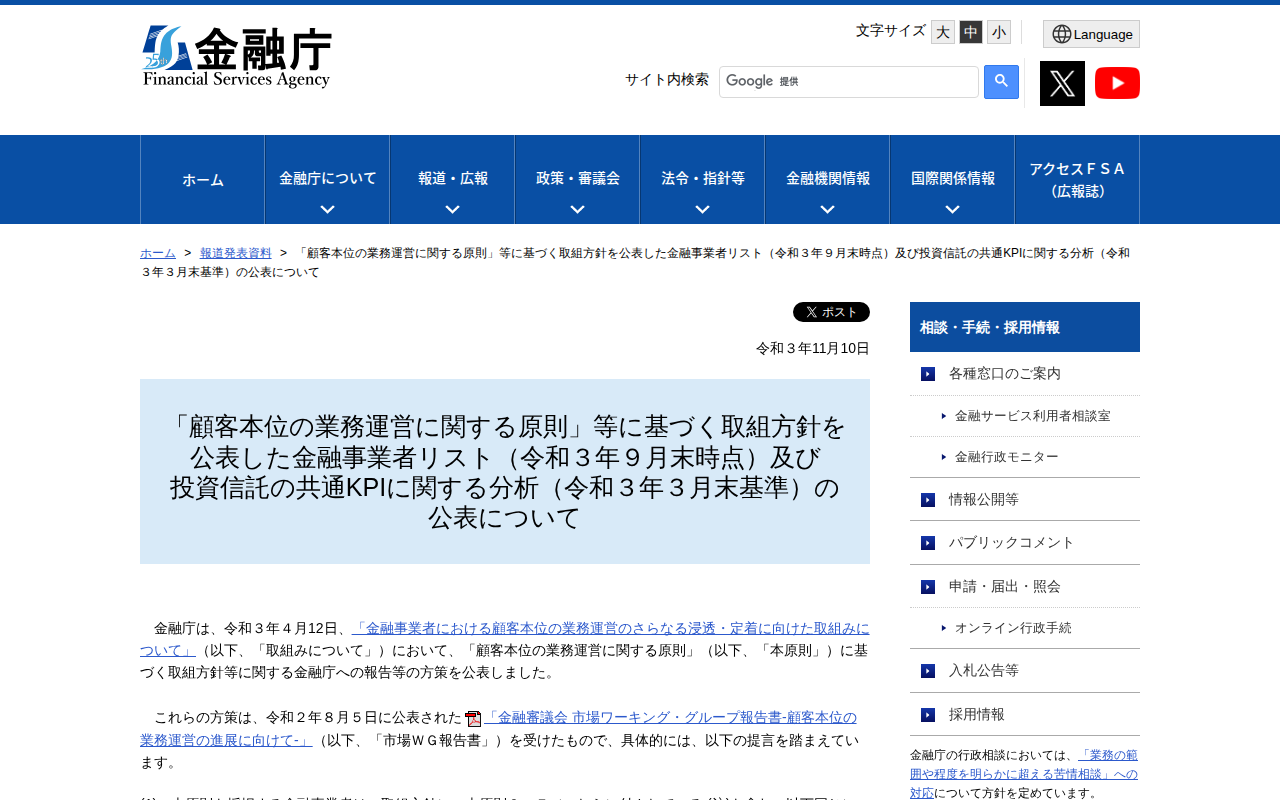Set text size to 大 (large)
Screen dimensions: 1280x800
[943, 32]
